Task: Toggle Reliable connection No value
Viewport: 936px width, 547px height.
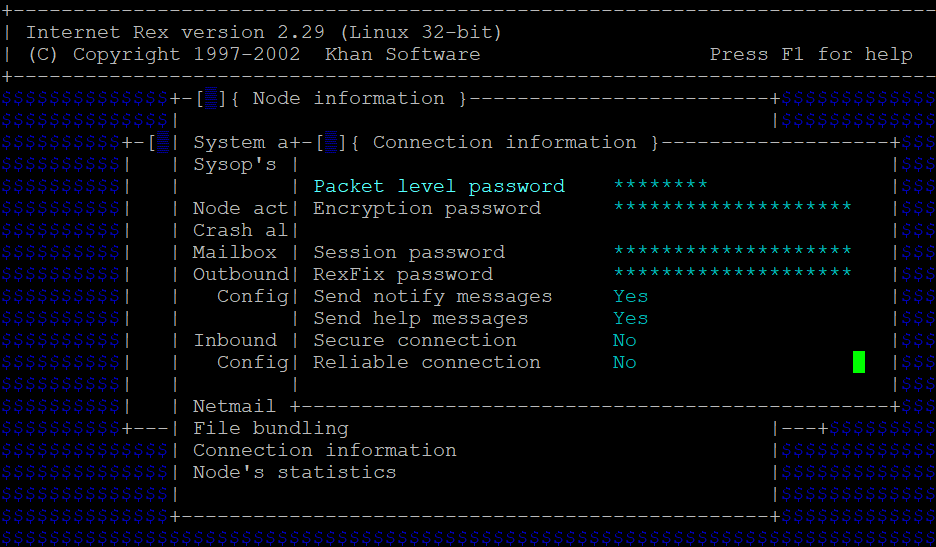Action: 624,362
